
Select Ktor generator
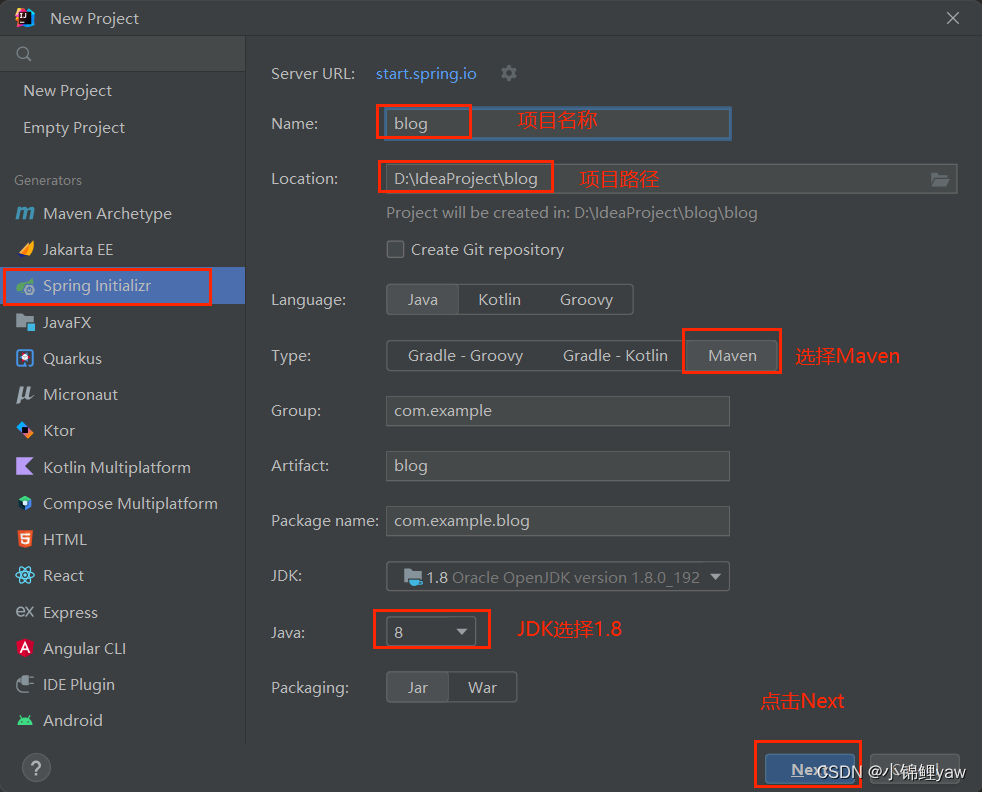(122, 431)
